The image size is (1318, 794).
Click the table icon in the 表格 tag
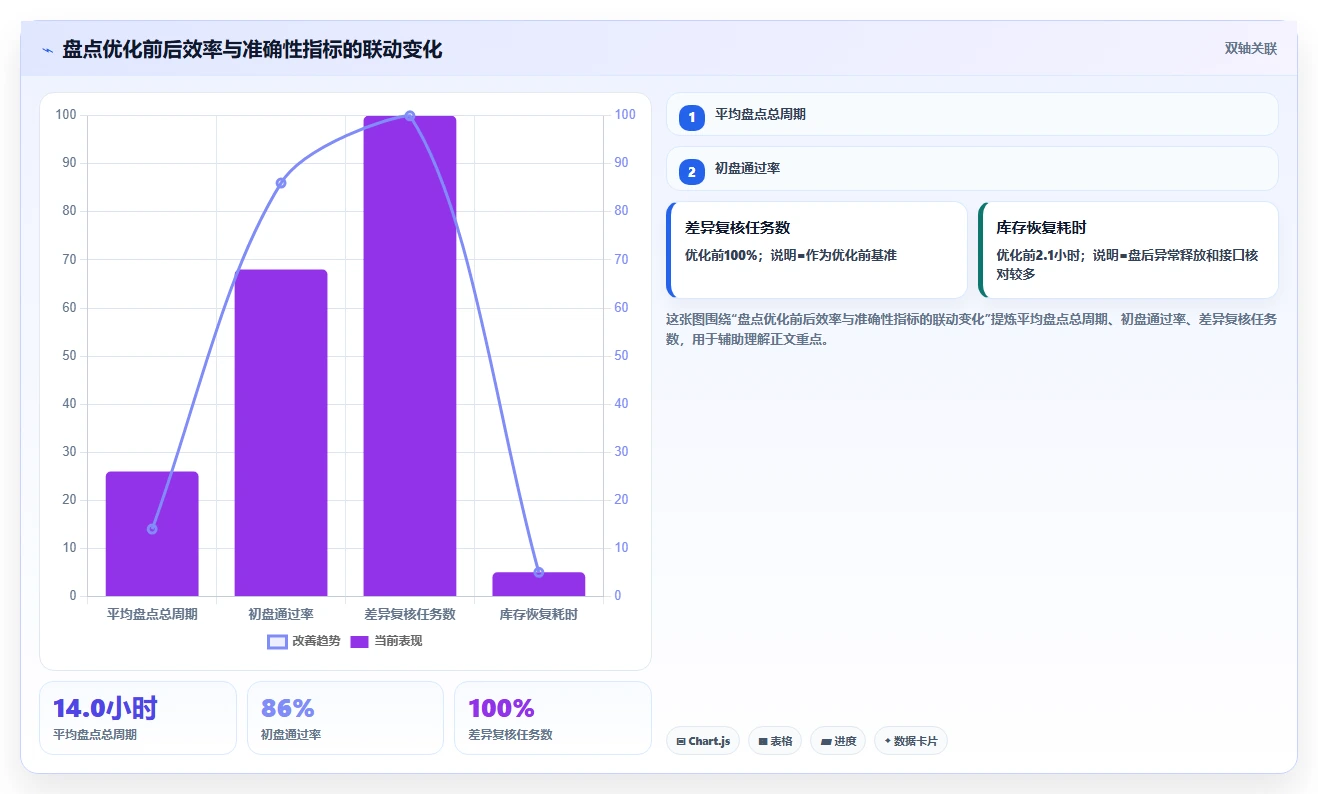coord(762,742)
